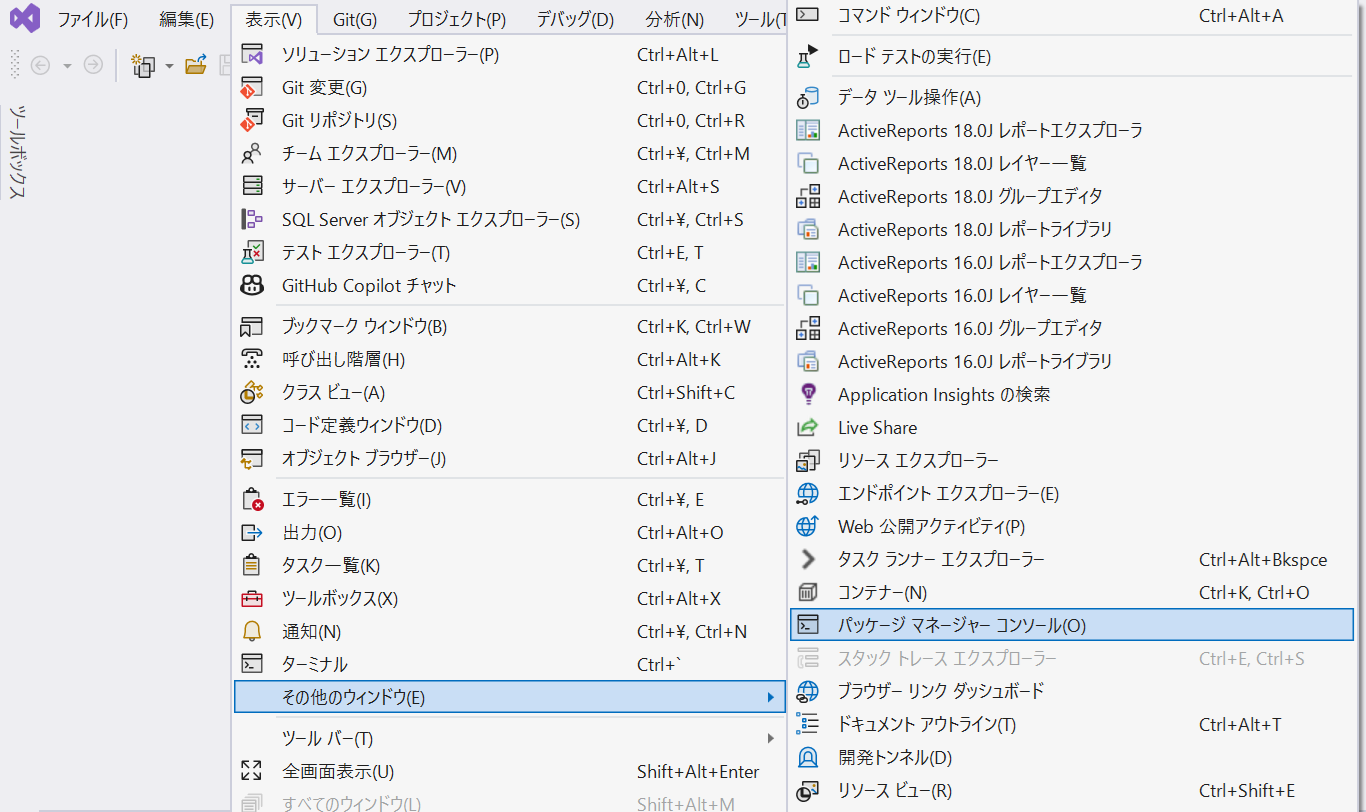
Task: Open the dropdown arrow beside new project button
Action: click(169, 66)
